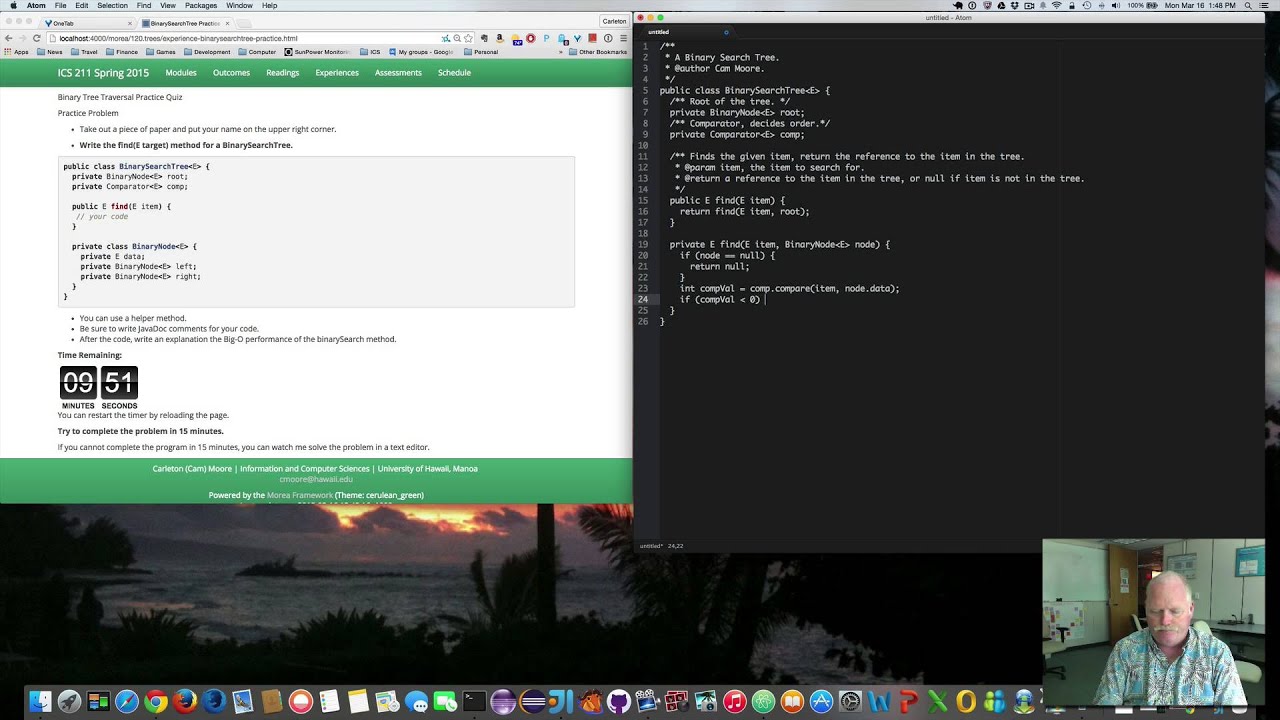
Task: Open the Edit menu
Action: pos(82,6)
